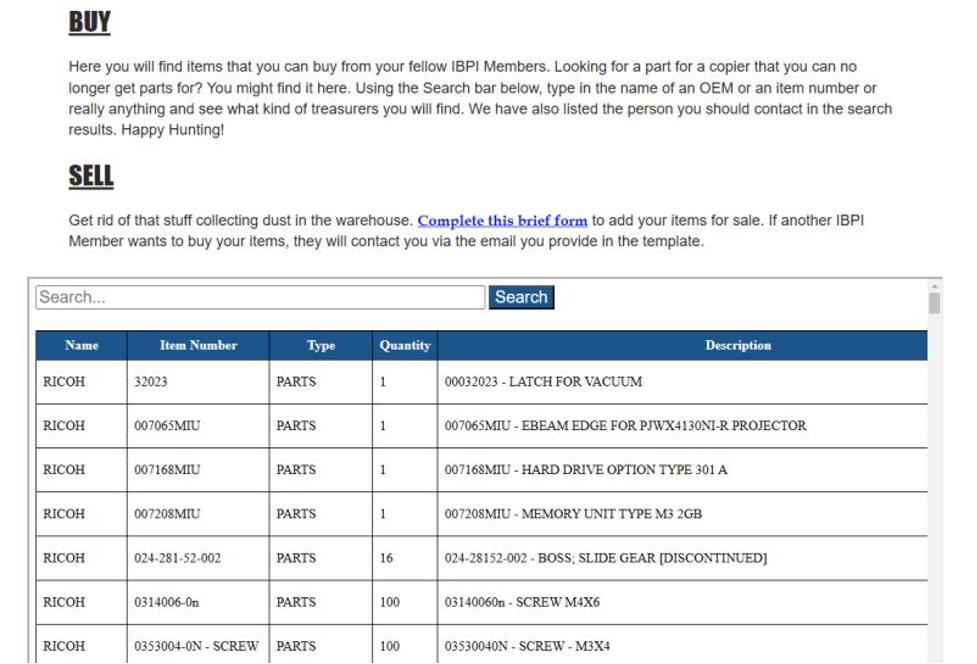The image size is (977, 664).
Task: Select the 0314006-0n item number cell
Action: tap(167, 602)
